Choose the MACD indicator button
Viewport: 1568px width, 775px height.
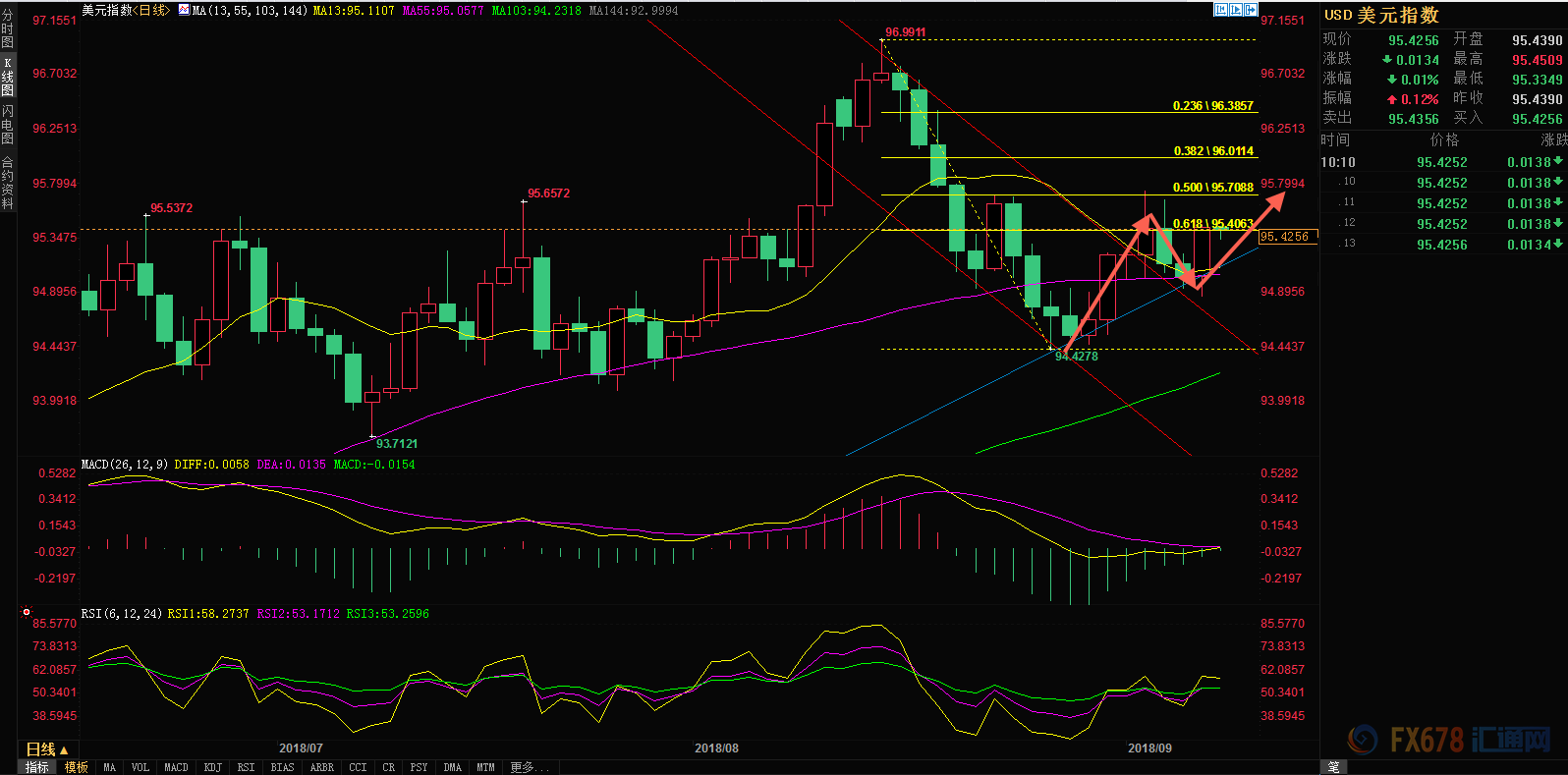pos(177,767)
